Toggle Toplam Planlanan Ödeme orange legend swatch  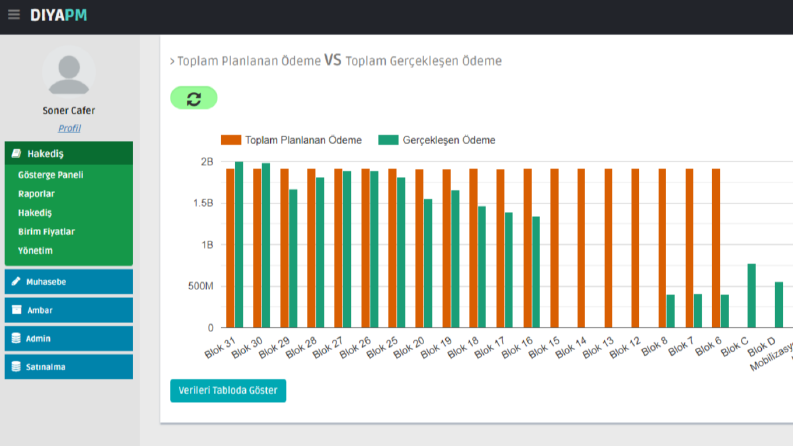tap(231, 140)
